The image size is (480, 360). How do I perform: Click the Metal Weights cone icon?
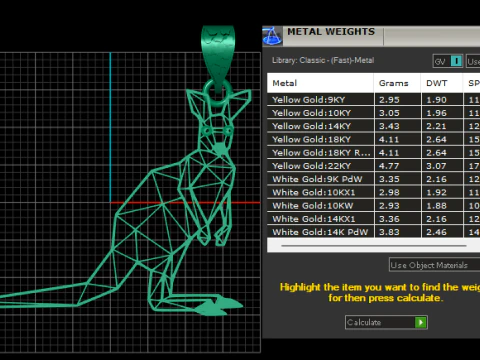(272, 36)
